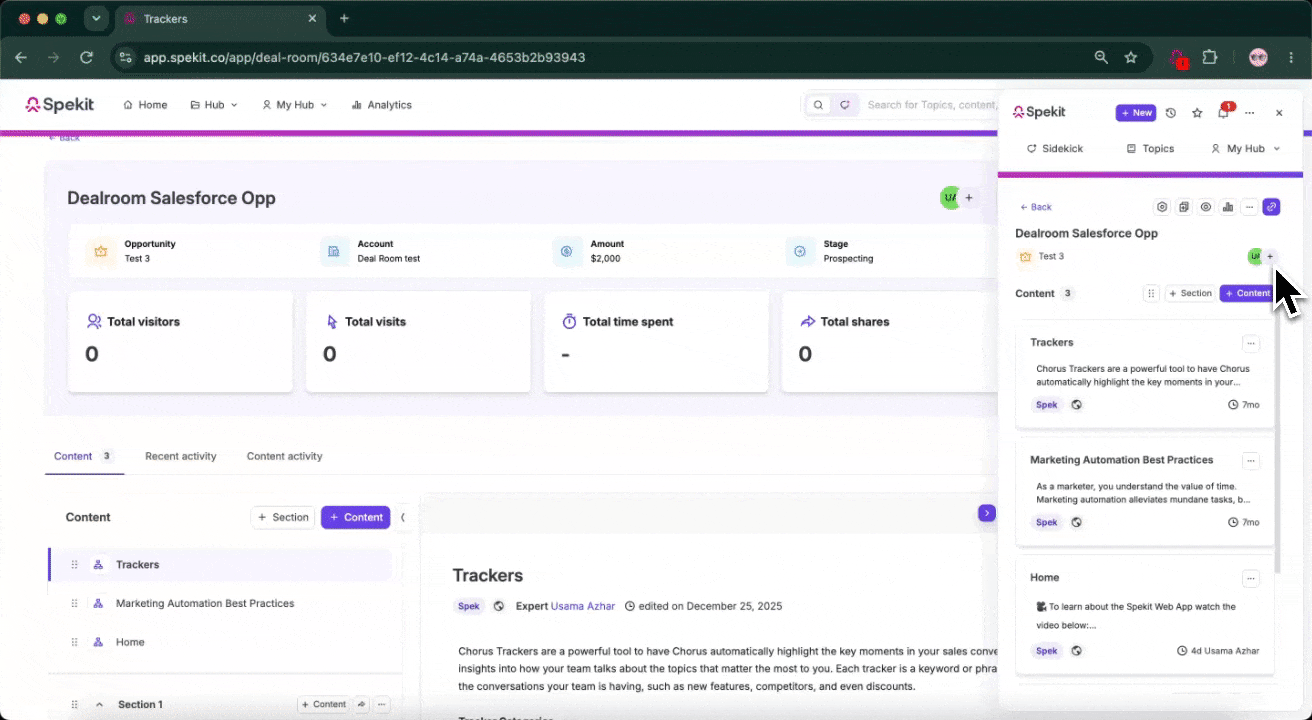
Task: Collapse the content list panel chevron
Action: point(403,517)
